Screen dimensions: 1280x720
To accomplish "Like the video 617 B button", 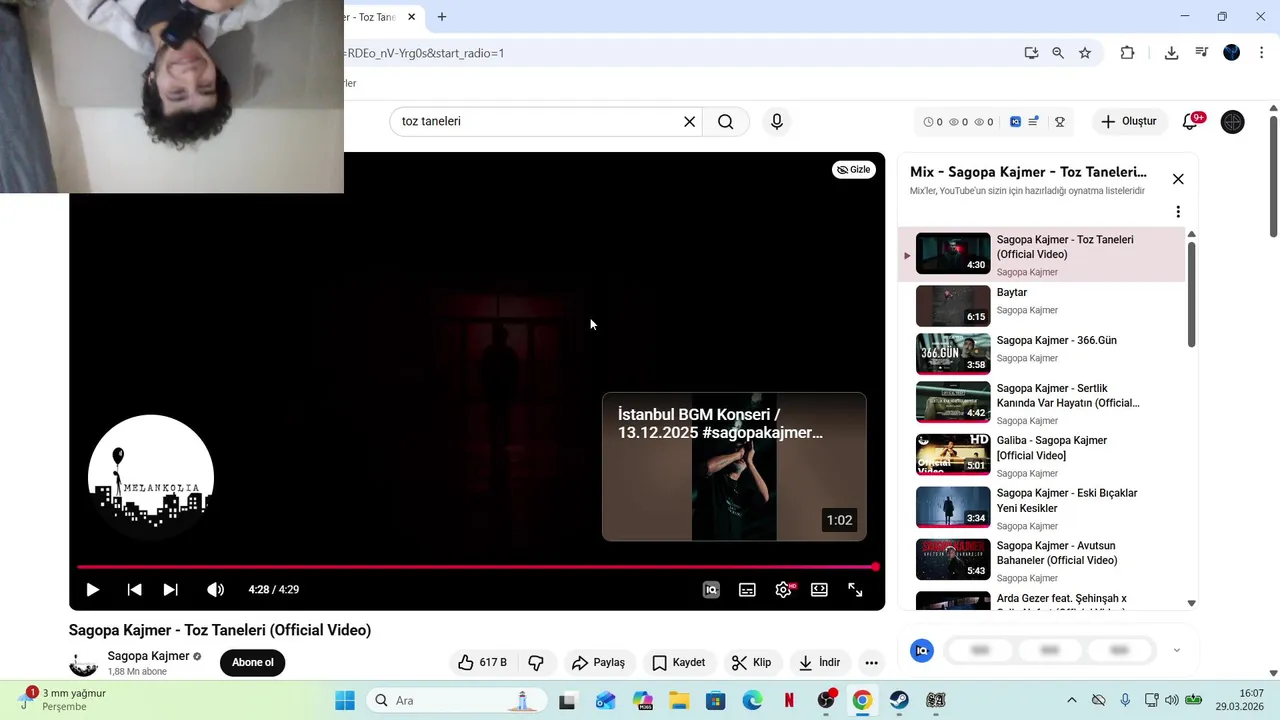I will (x=482, y=662).
